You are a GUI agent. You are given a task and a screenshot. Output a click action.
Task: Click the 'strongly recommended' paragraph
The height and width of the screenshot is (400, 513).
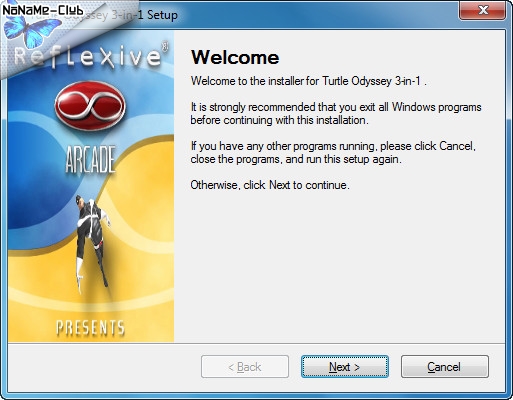tap(336, 113)
